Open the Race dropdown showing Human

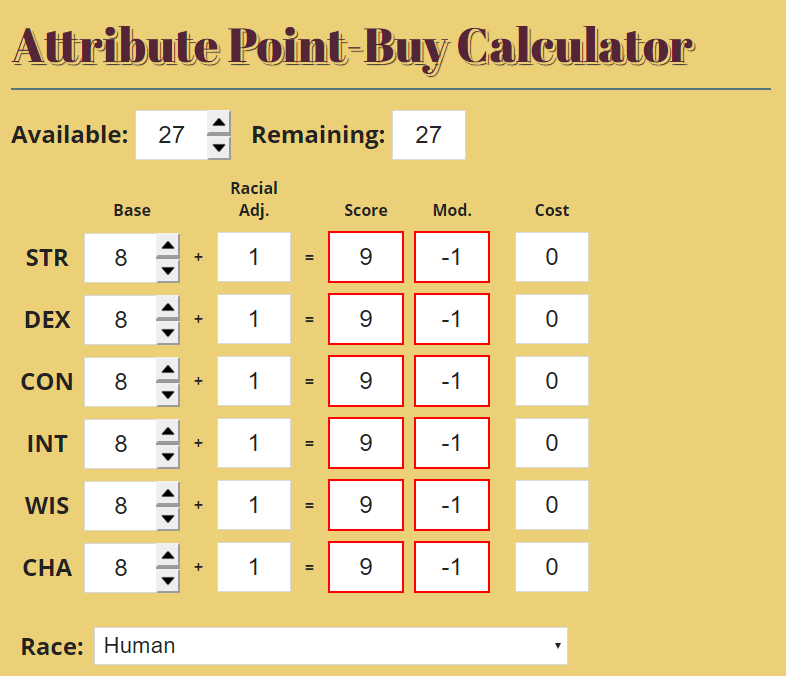(331, 646)
